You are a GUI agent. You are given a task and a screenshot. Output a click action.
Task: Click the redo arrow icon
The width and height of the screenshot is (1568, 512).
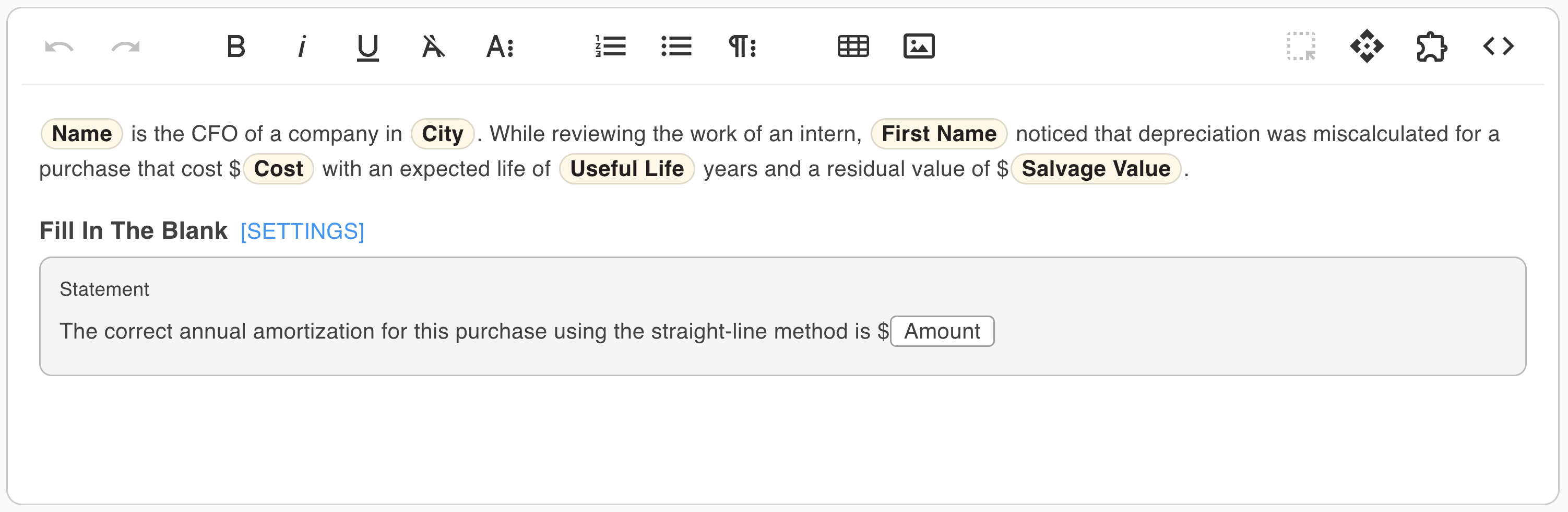pyautogui.click(x=125, y=47)
